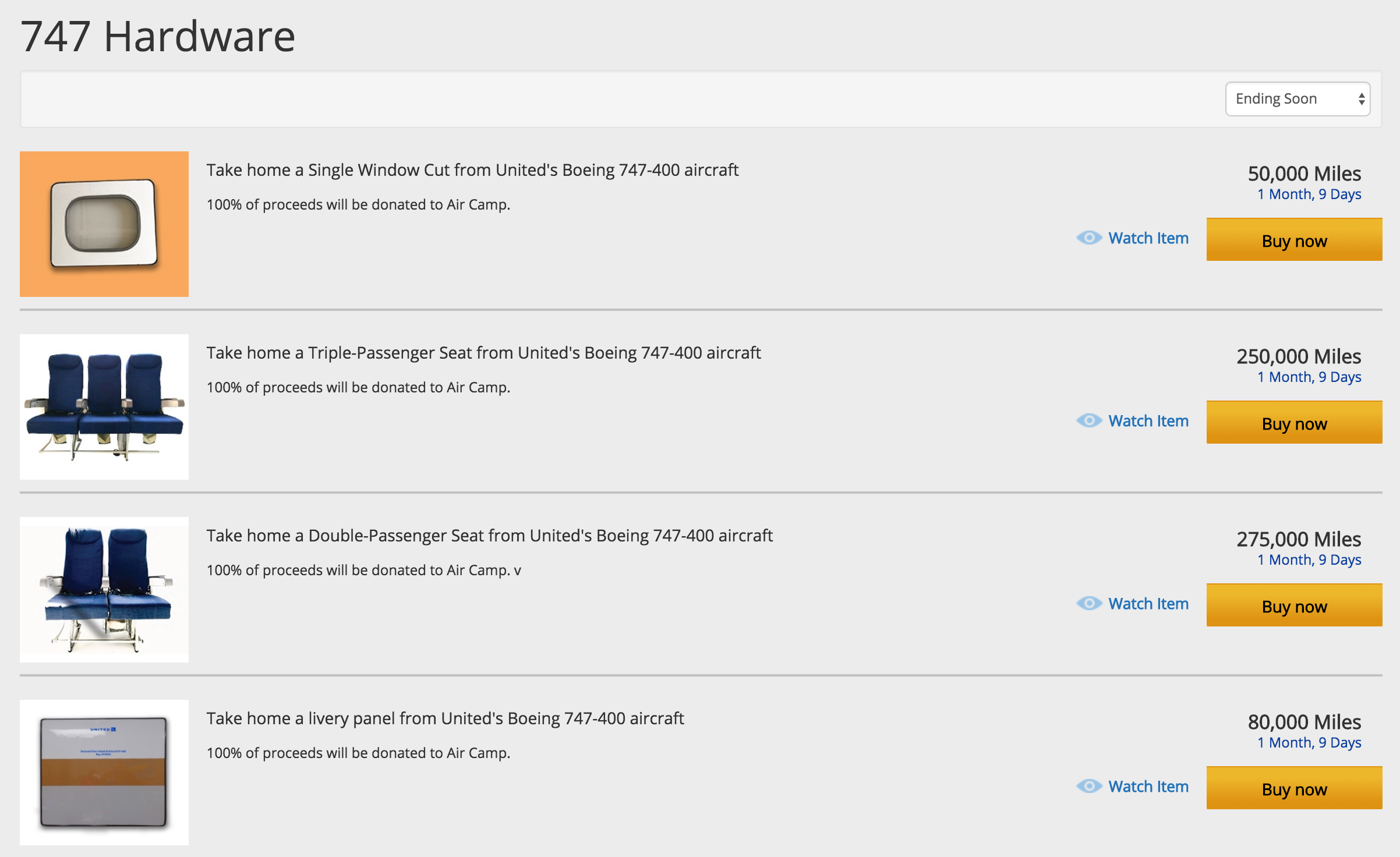Watch Item link for Single Window Cut
Screen dimensions: 1400x857
pos(1148,238)
